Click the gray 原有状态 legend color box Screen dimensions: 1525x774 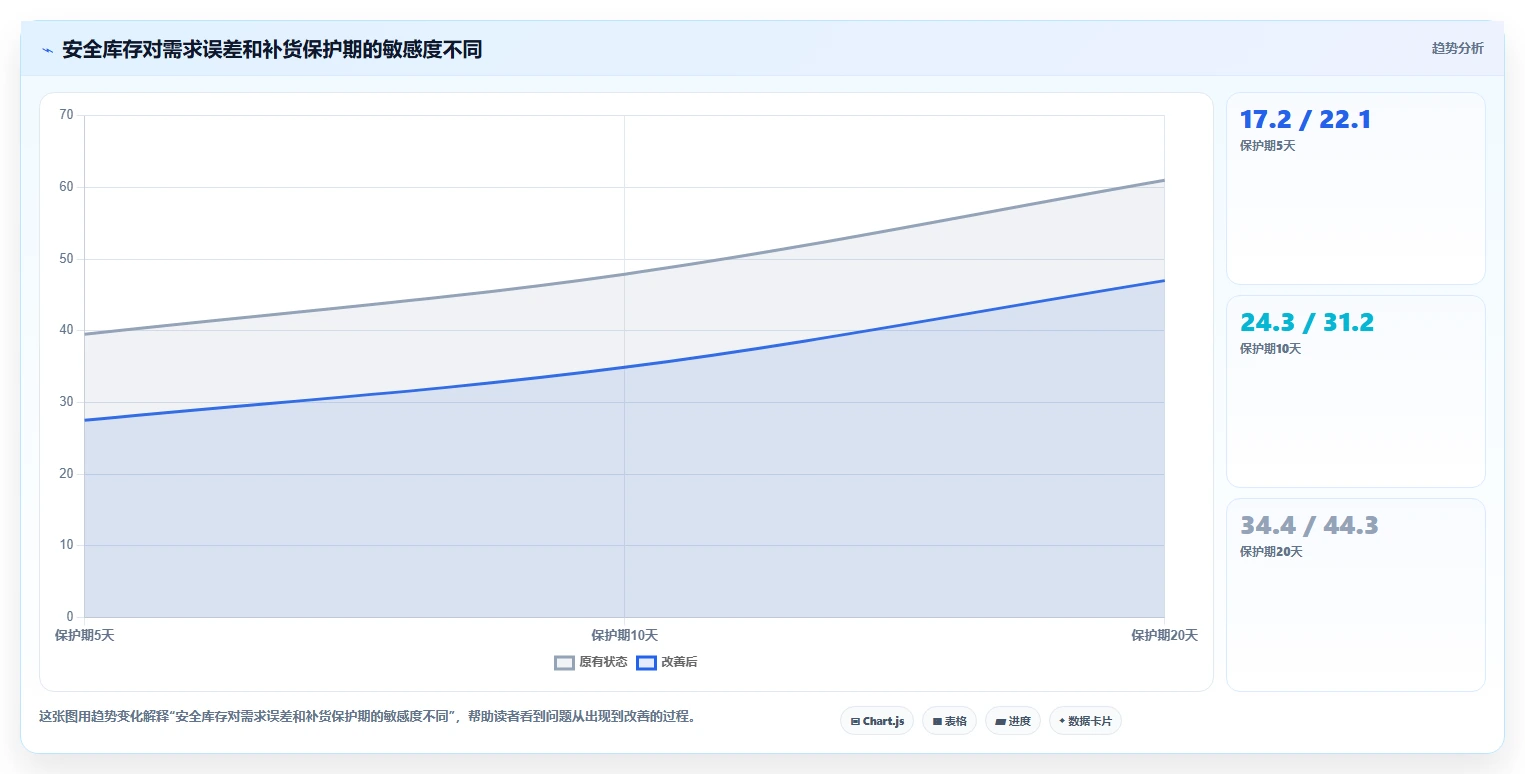pos(565,662)
